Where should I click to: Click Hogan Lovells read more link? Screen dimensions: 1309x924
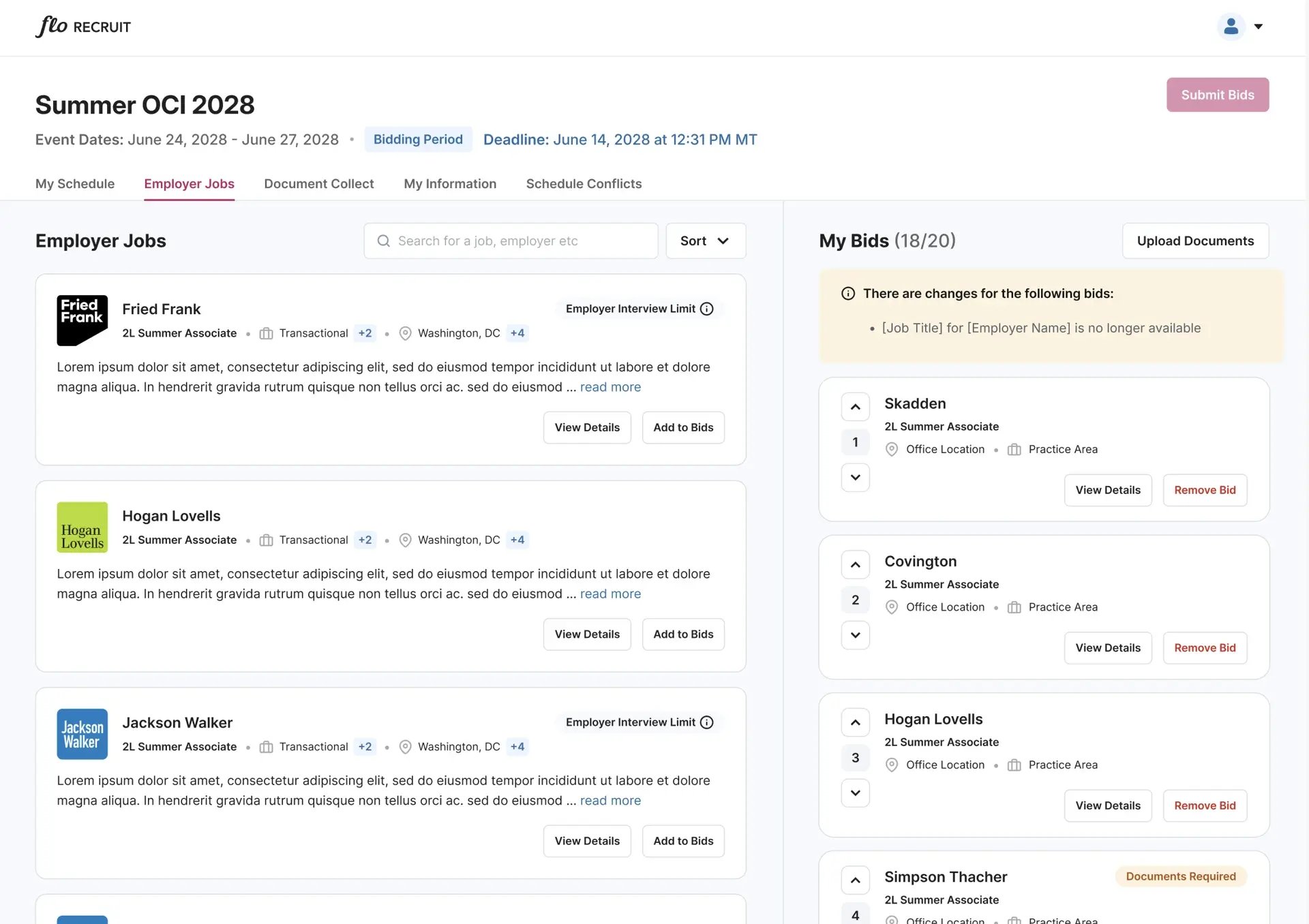point(610,594)
